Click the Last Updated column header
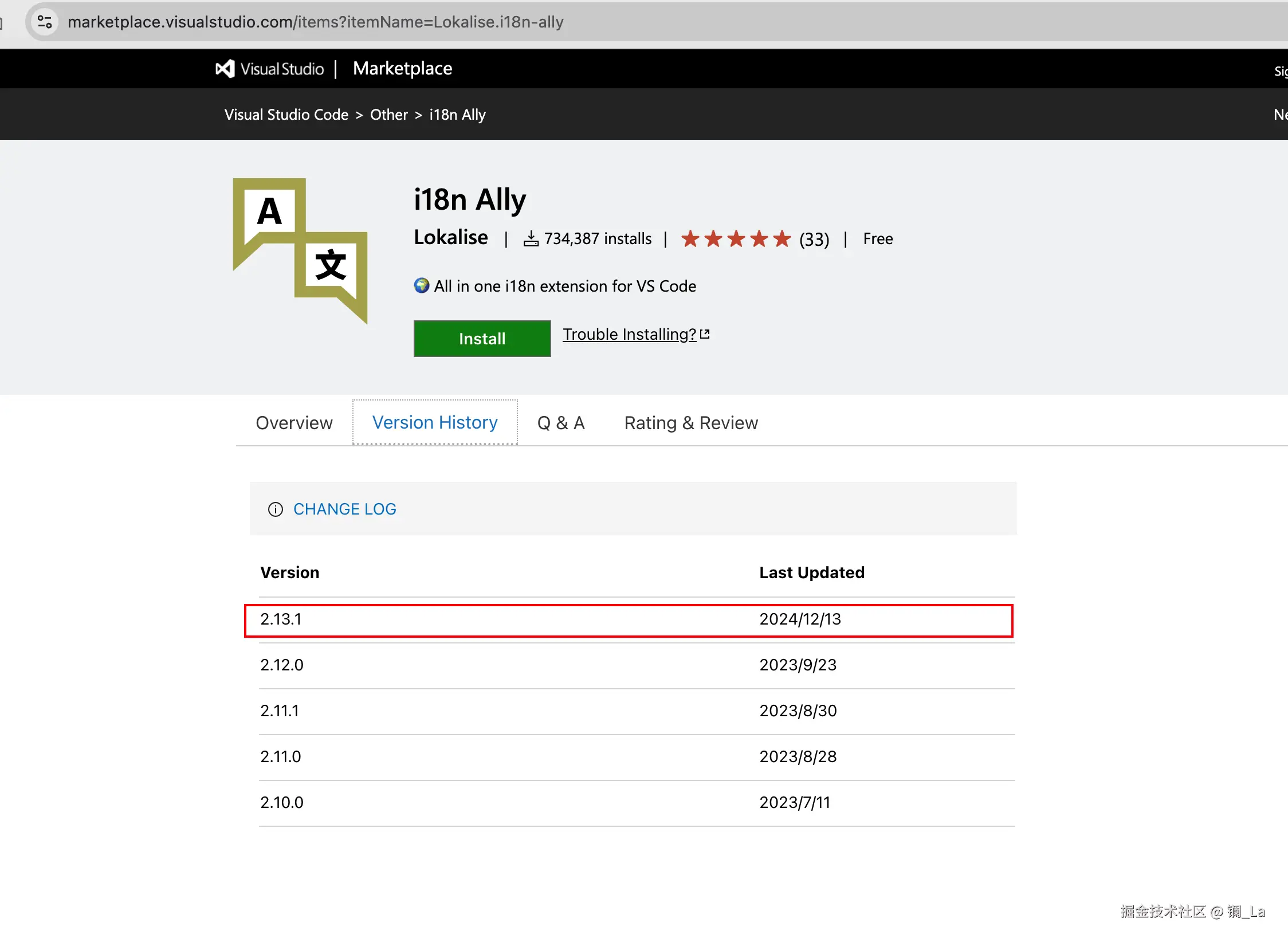This screenshot has height=942, width=1288. click(x=812, y=572)
